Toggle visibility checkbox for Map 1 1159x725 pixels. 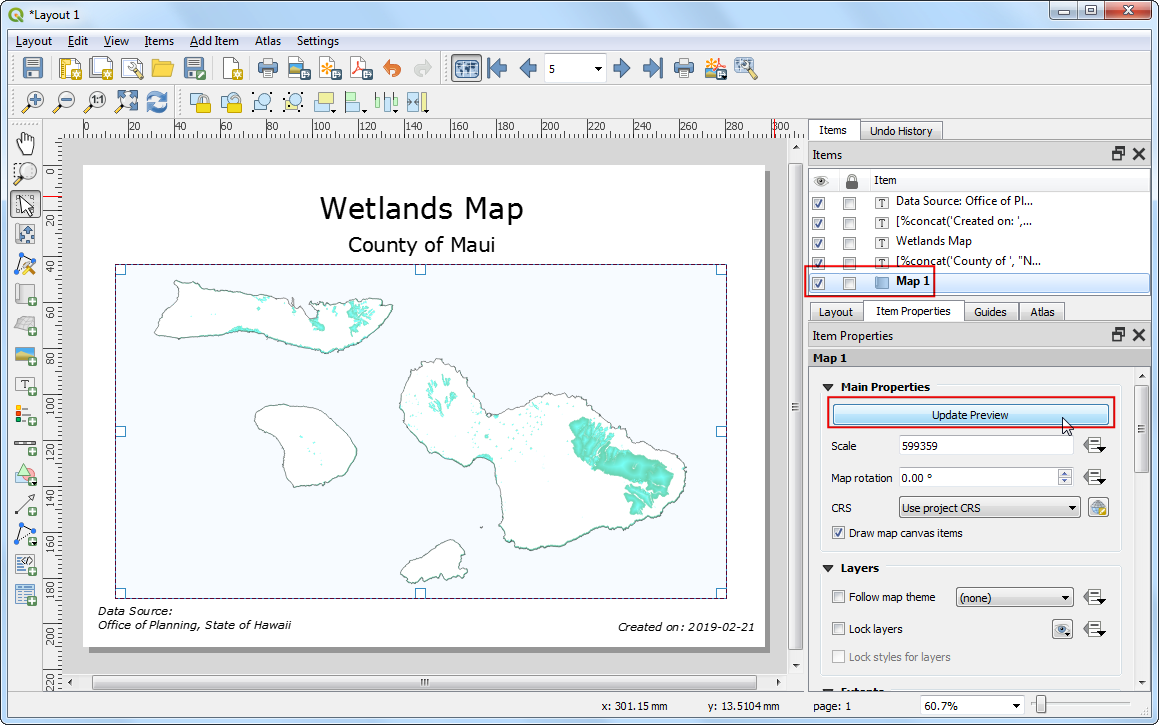pyautogui.click(x=819, y=283)
